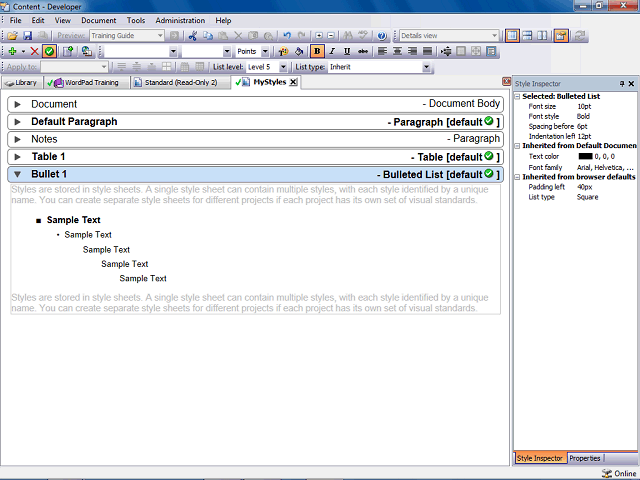Toggle Italic formatting
The image size is (640, 480).
coord(332,51)
